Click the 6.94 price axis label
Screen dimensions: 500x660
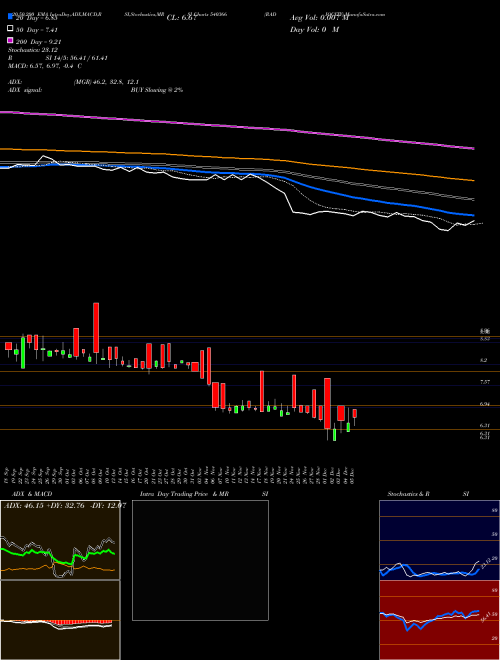[484, 404]
